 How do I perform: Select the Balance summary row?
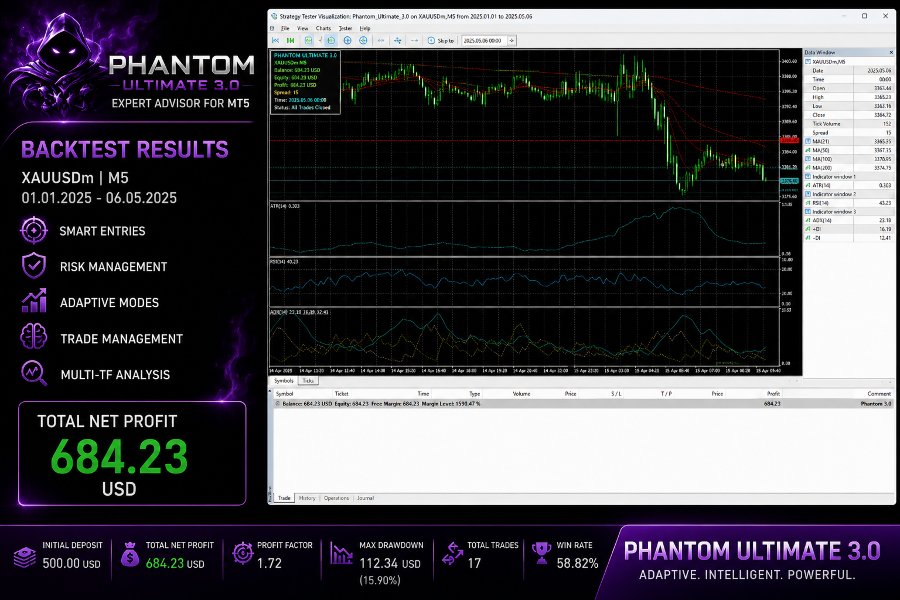(583, 404)
